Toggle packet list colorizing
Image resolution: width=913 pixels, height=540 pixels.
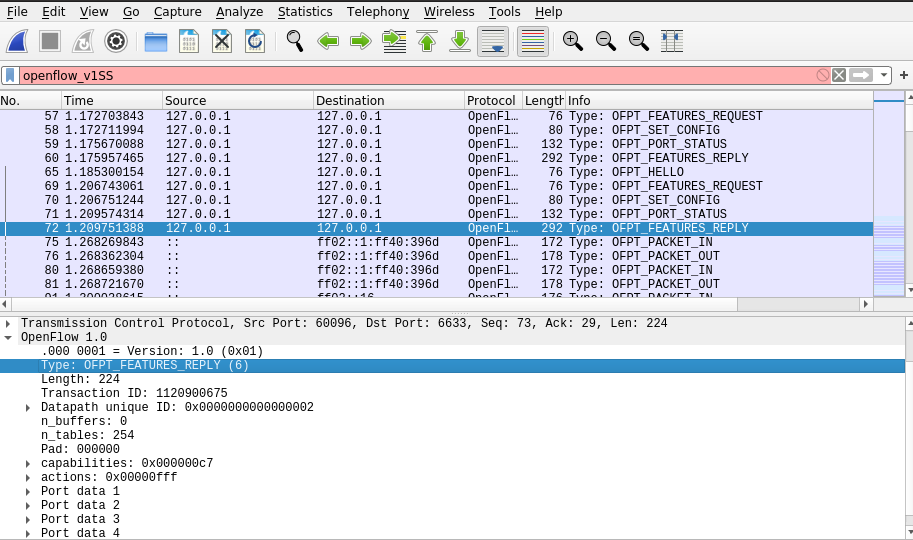[533, 41]
